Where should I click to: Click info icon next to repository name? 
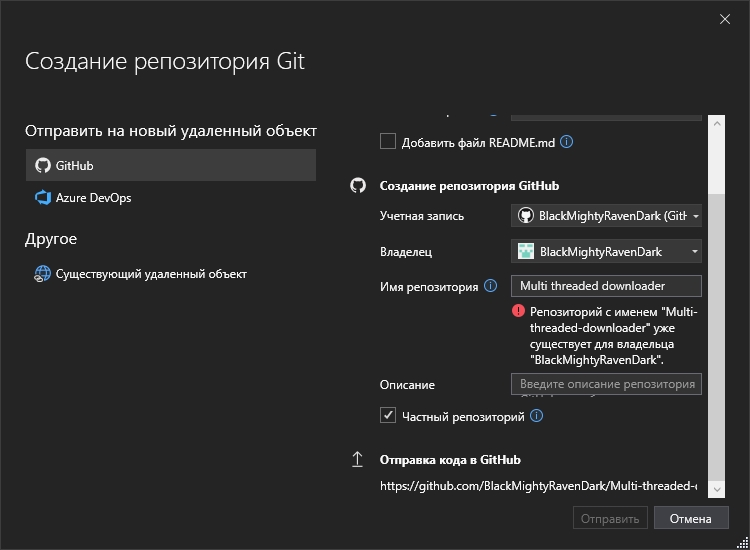click(x=490, y=286)
